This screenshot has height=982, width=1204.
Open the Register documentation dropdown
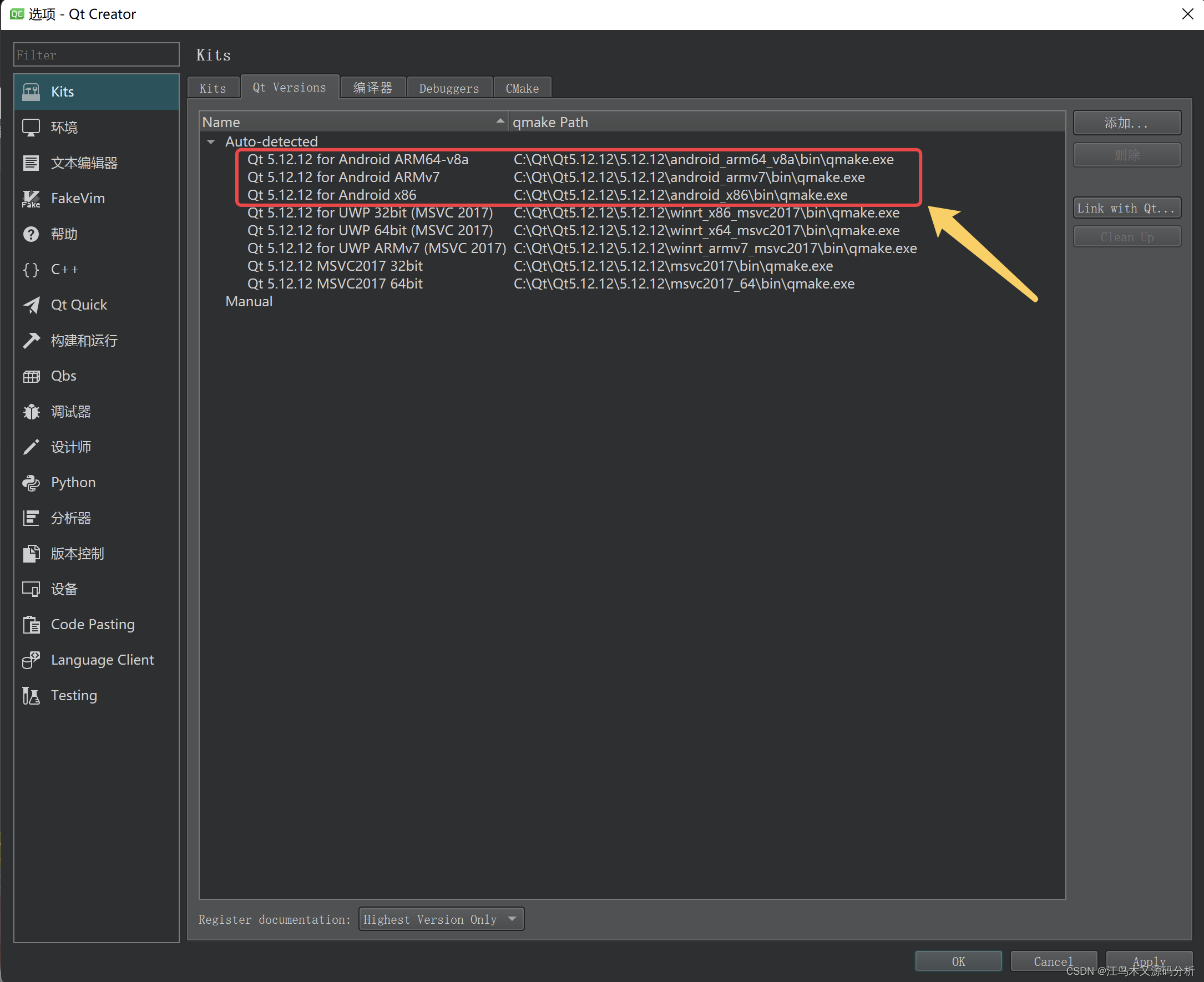point(441,919)
